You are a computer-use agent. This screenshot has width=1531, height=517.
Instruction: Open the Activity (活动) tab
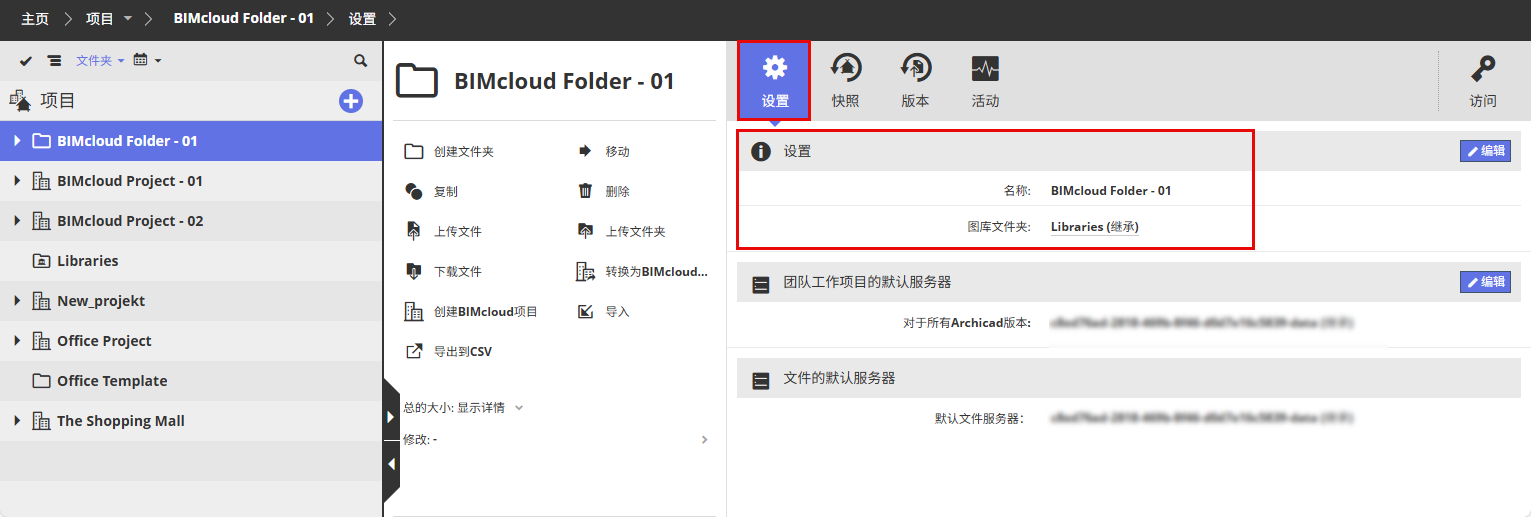(985, 81)
